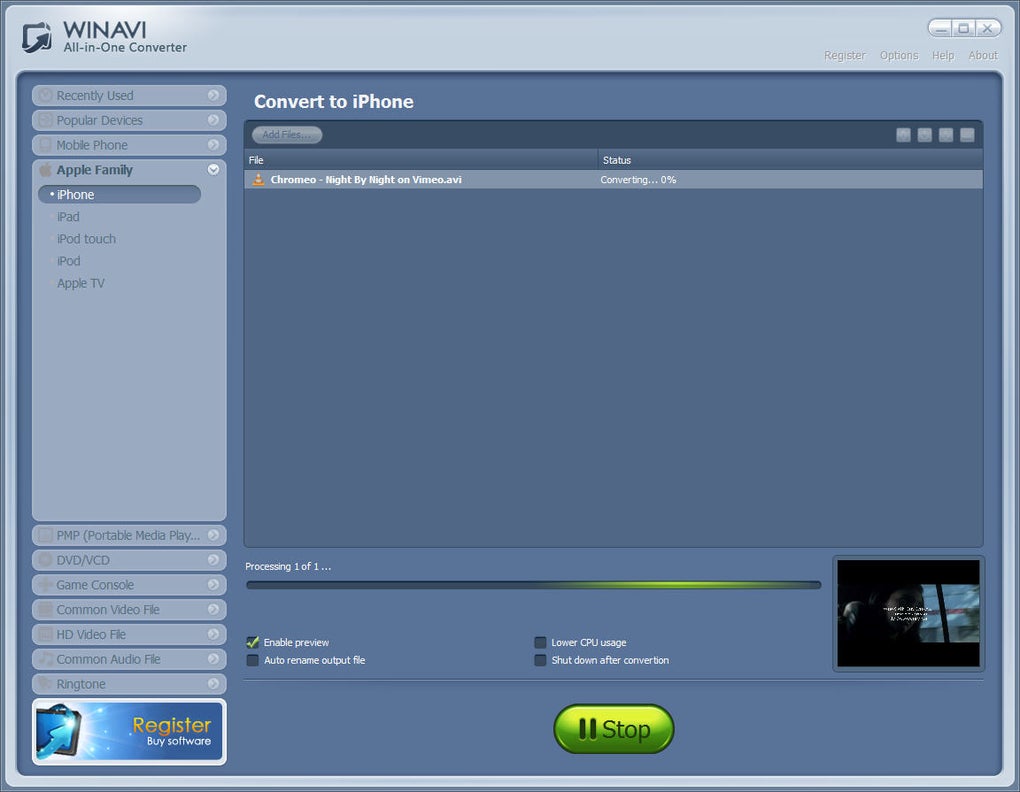This screenshot has width=1020, height=792.
Task: Expand the HD Video File category arrow
Action: pyautogui.click(x=213, y=634)
